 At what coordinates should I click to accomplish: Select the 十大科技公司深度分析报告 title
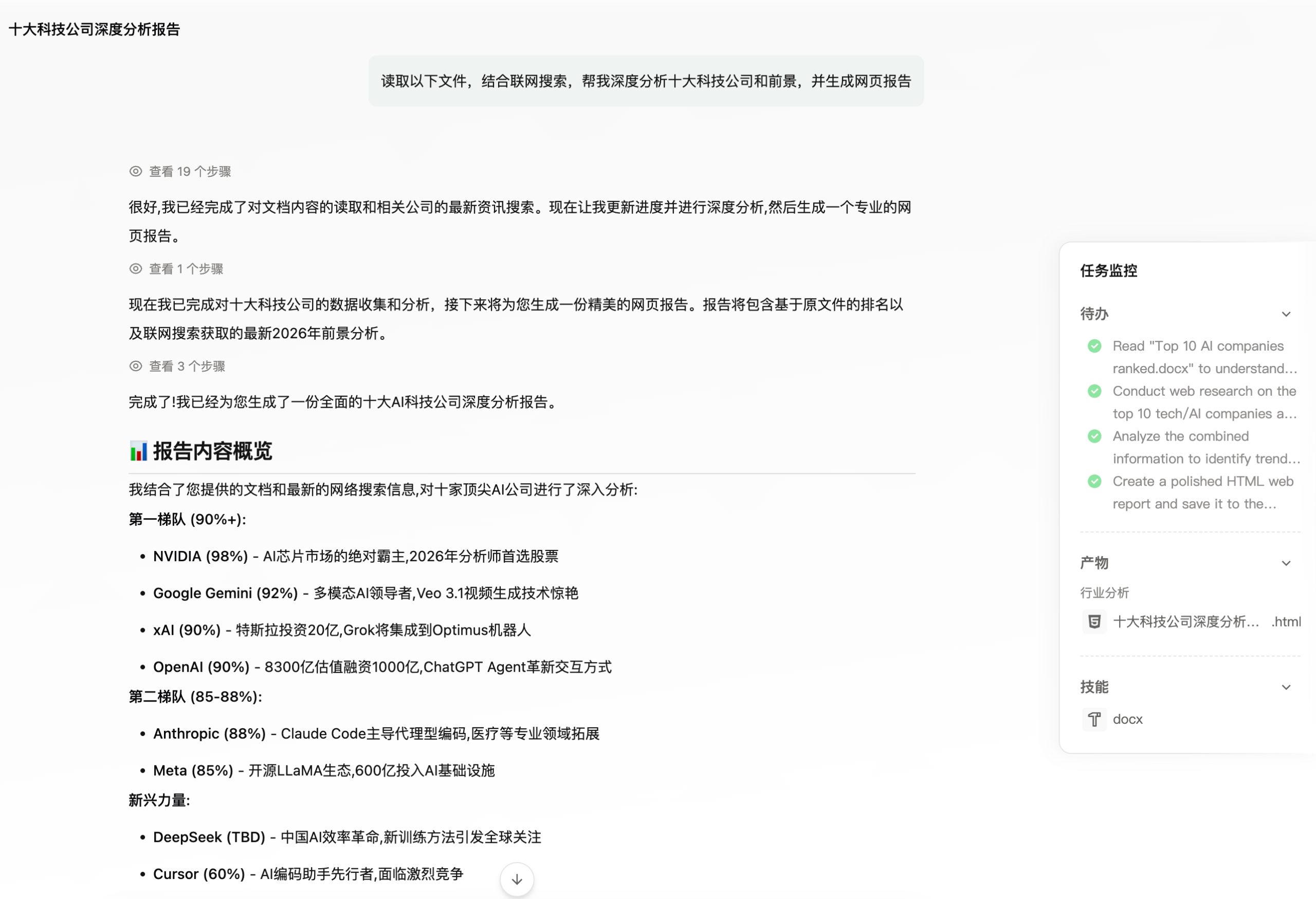click(94, 29)
